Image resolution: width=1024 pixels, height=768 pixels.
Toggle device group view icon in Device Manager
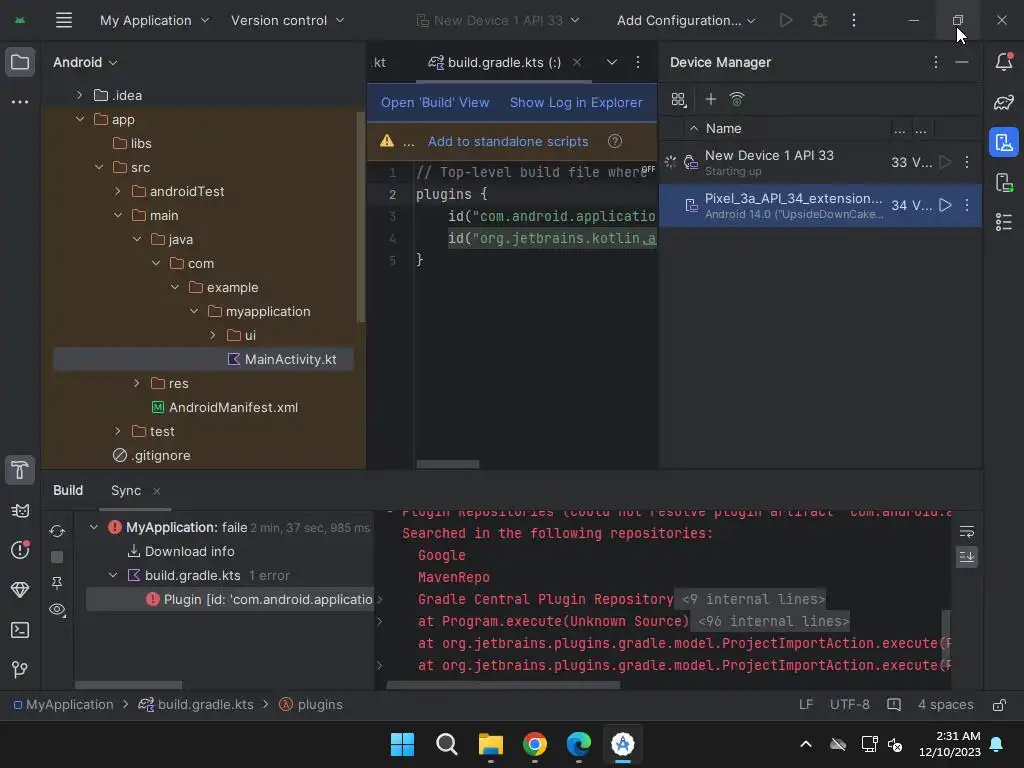point(679,99)
